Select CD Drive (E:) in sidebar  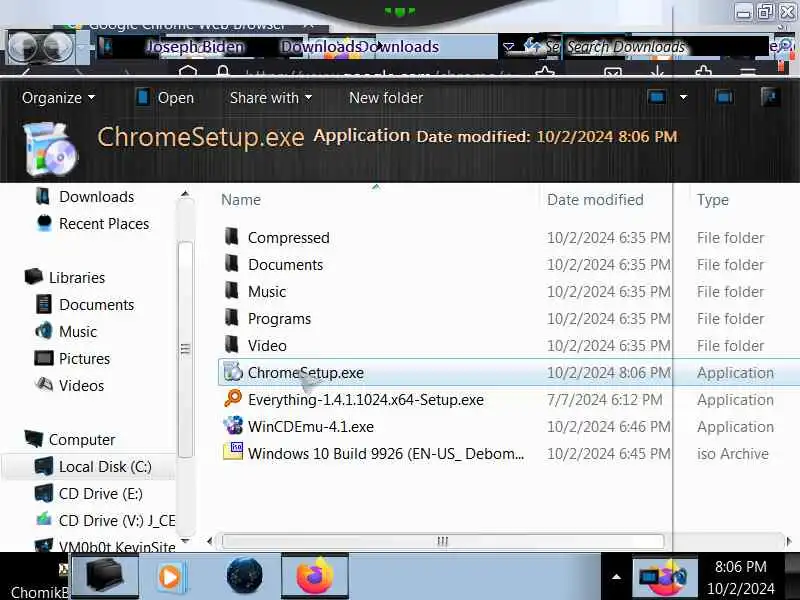pyautogui.click(x=101, y=494)
